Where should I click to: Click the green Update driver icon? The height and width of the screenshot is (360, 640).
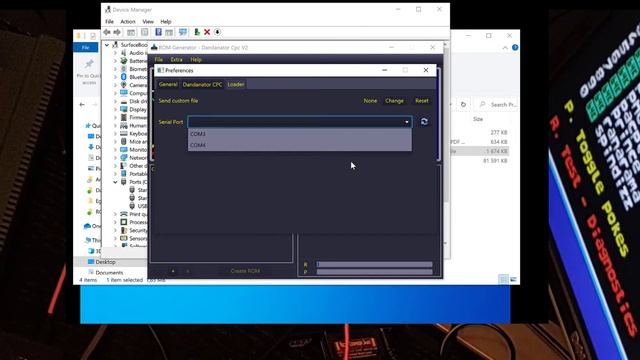[197, 32]
